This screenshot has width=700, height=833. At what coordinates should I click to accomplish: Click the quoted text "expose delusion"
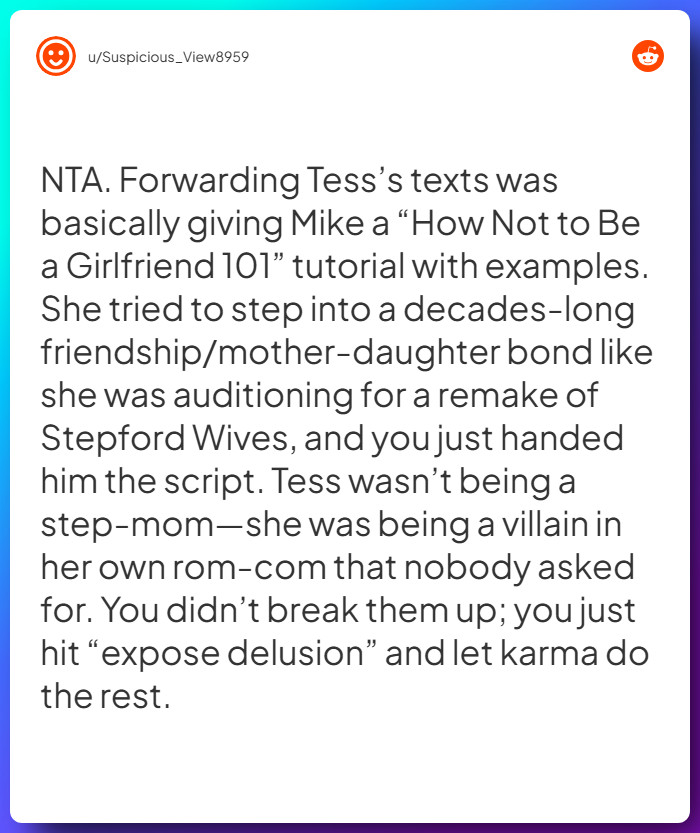click(x=232, y=653)
